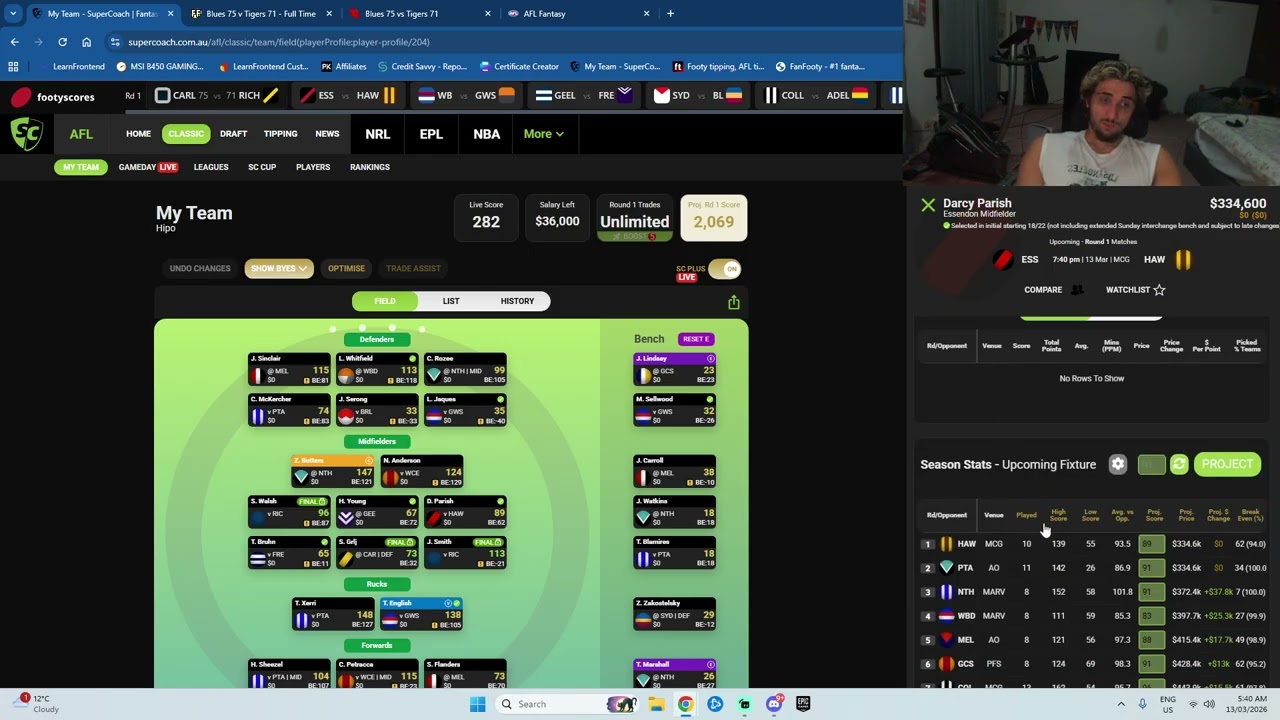The width and height of the screenshot is (1280, 720).
Task: Close the Darcy Parish profile panel
Action: (928, 205)
